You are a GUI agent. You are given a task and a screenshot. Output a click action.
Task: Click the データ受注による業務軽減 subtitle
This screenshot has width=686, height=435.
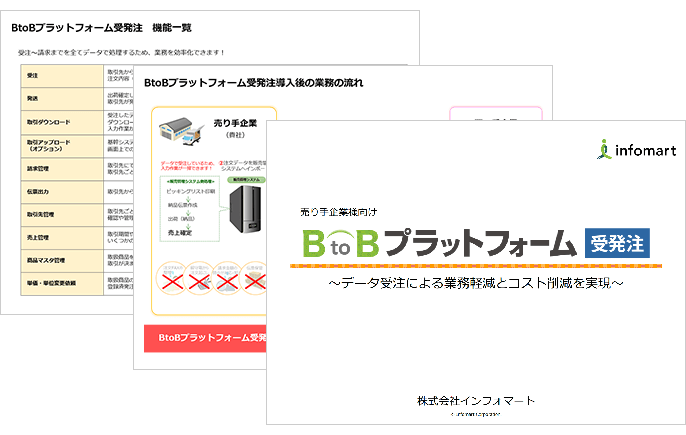click(476, 283)
